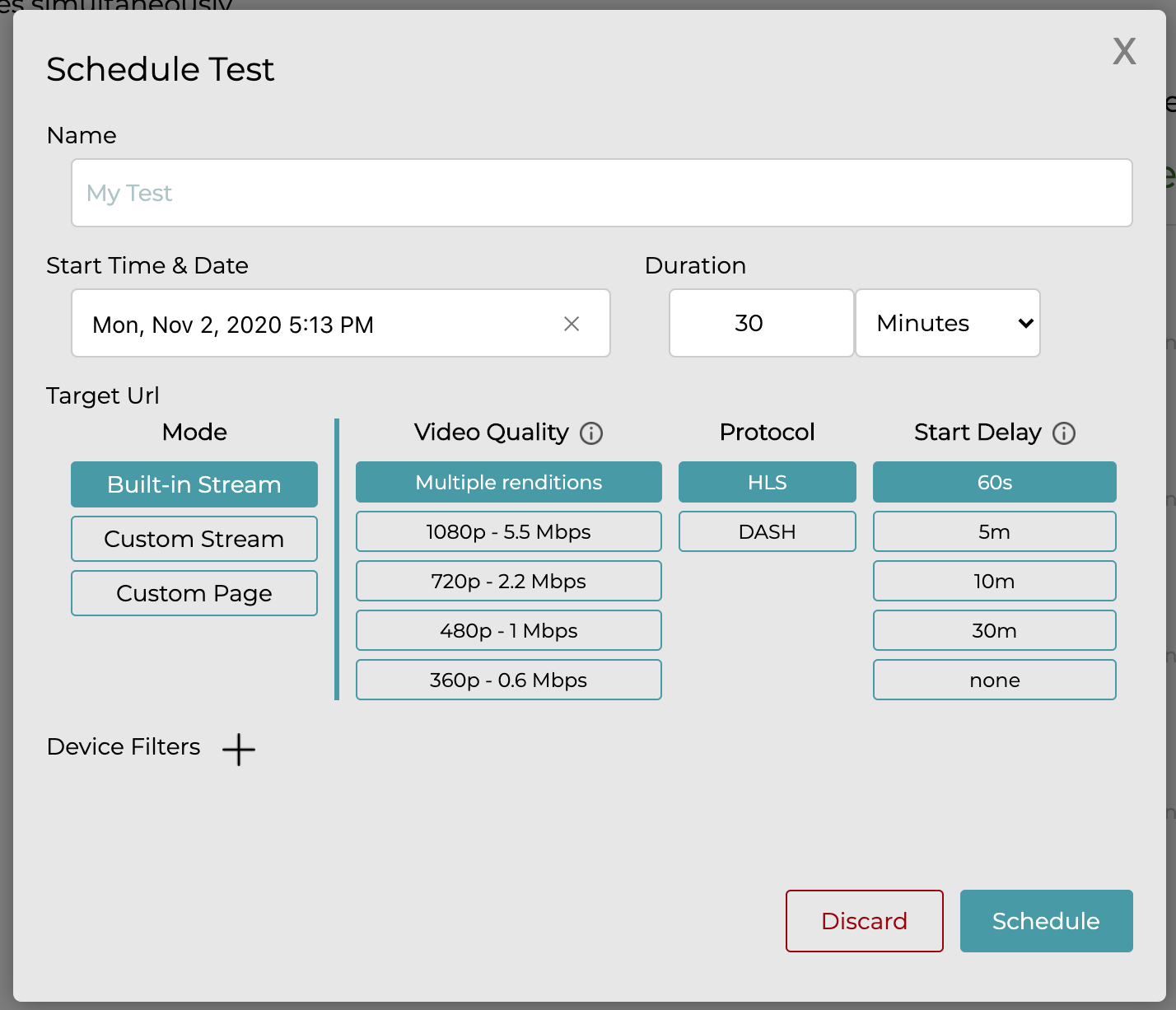Screen dimensions: 1176x1010
Task: Select 720p - 2.2 Mbps video quality
Action: point(508,581)
